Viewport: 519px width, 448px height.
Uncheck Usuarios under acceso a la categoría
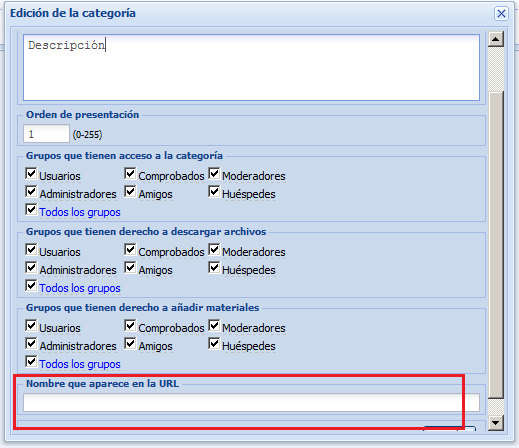(31, 173)
